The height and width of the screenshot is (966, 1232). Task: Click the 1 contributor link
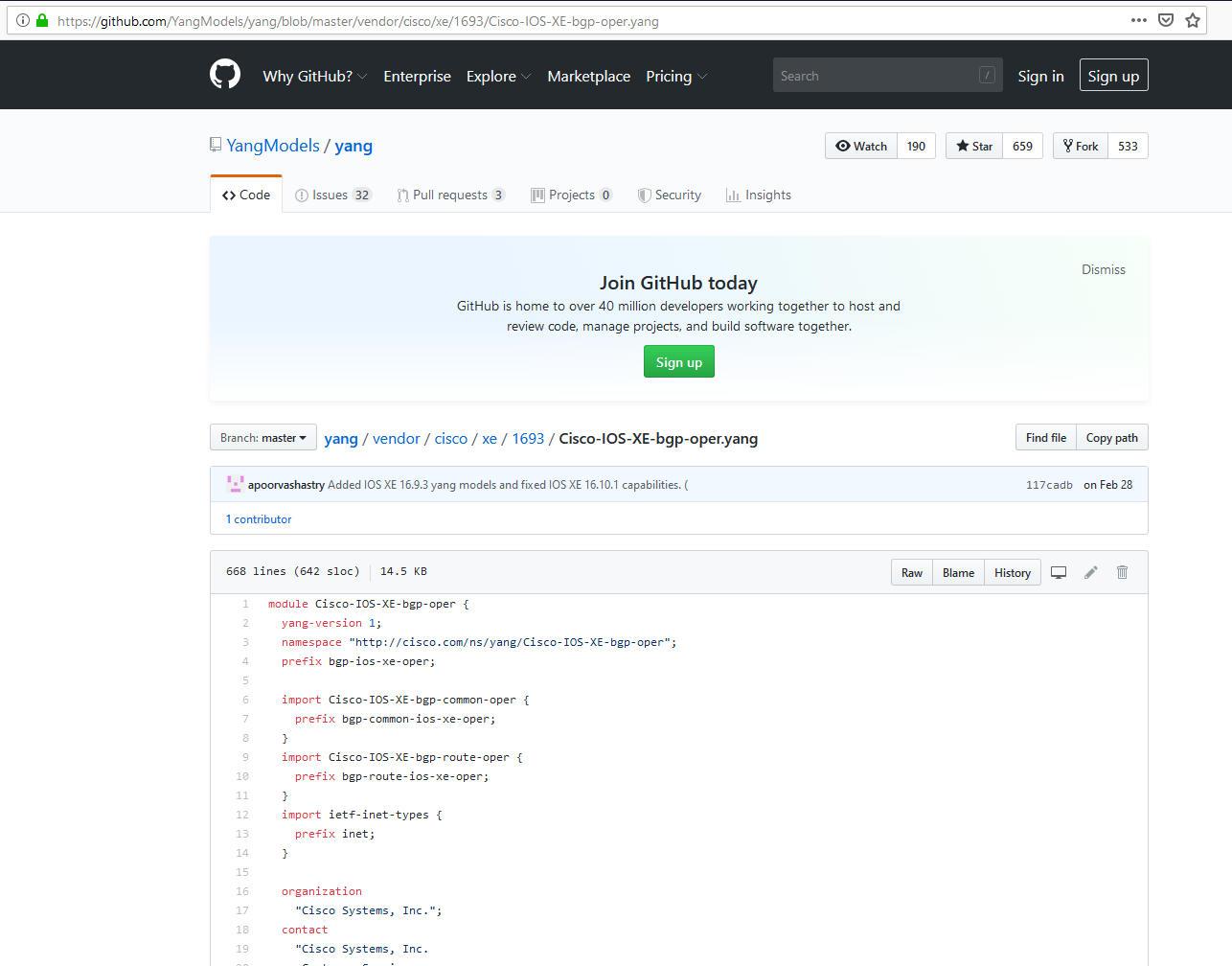(259, 519)
